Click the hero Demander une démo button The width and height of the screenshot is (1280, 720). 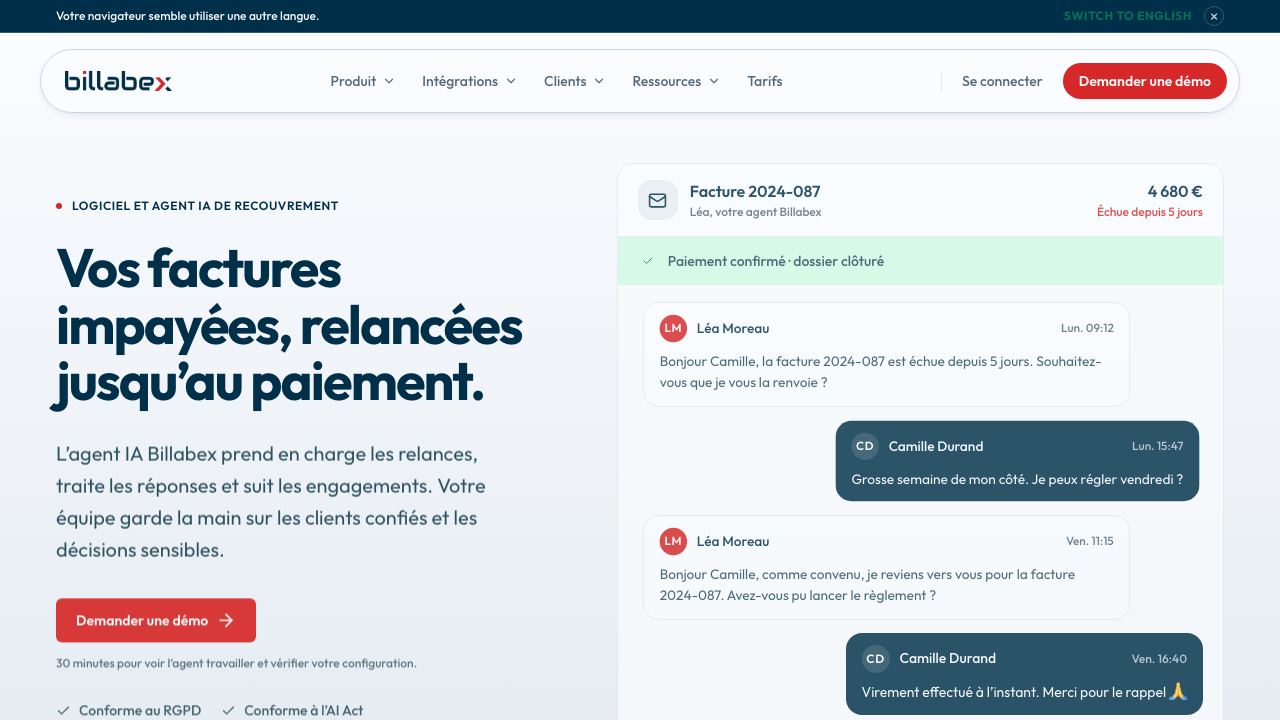coord(156,620)
